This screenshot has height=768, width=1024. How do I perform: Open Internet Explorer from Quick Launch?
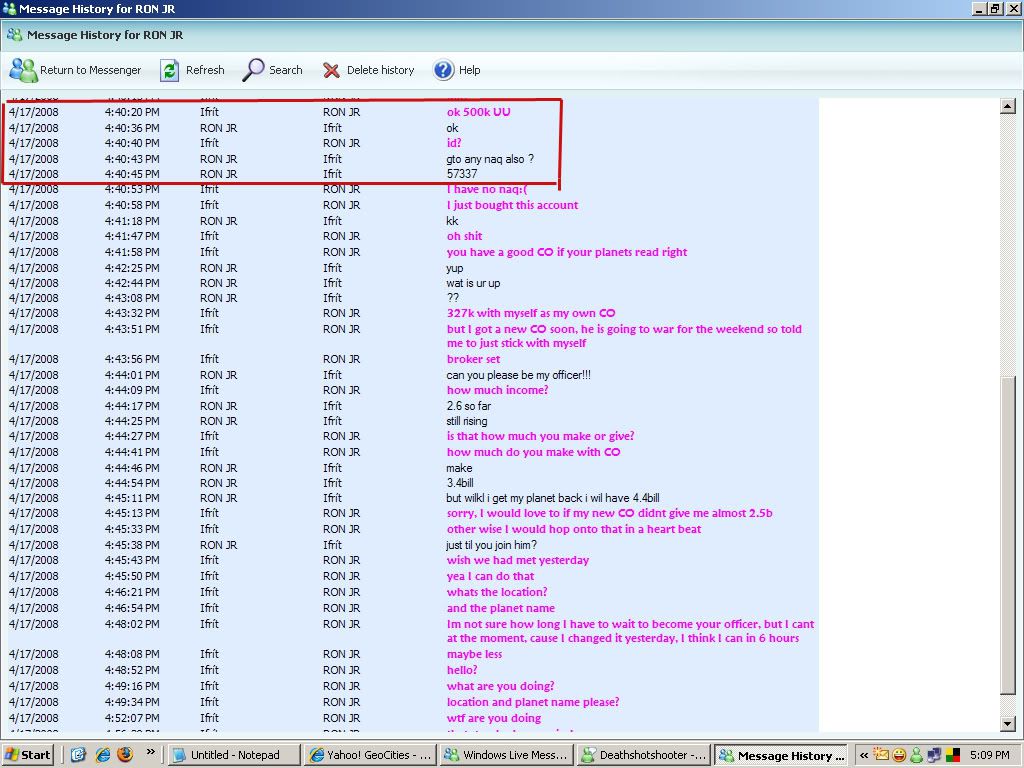coord(102,755)
